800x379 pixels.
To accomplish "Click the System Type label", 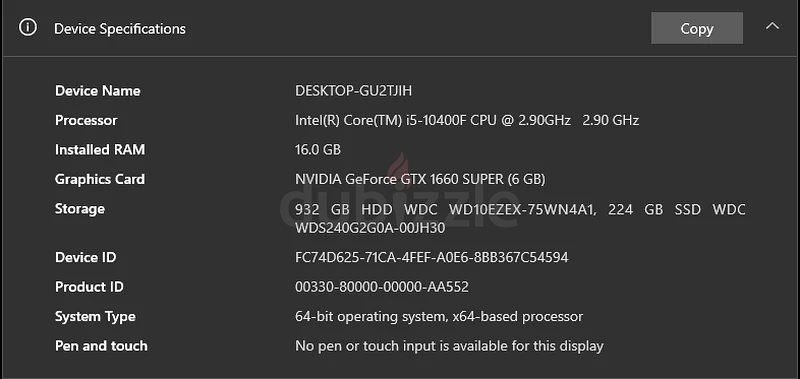I will pos(95,317).
